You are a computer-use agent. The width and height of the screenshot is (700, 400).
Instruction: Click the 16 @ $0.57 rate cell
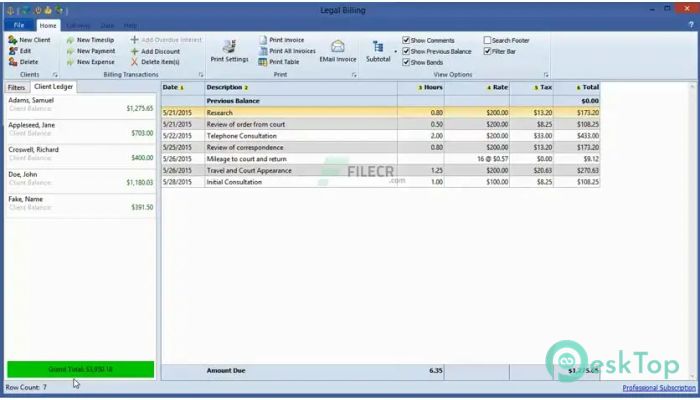coord(477,159)
